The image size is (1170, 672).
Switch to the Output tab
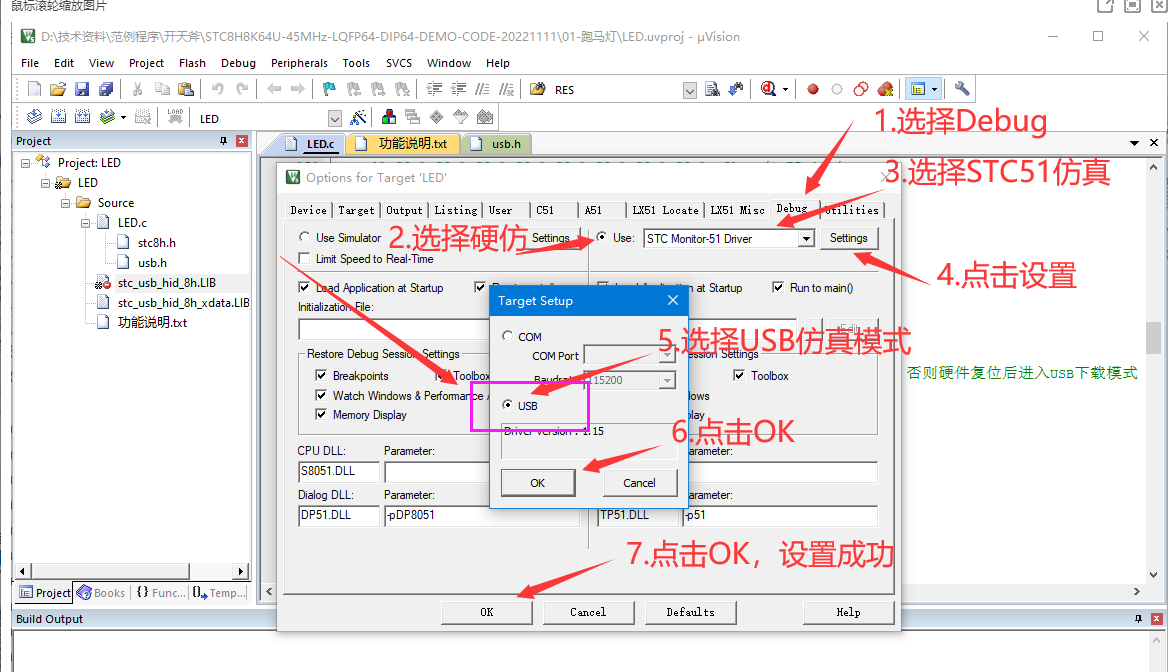point(404,210)
